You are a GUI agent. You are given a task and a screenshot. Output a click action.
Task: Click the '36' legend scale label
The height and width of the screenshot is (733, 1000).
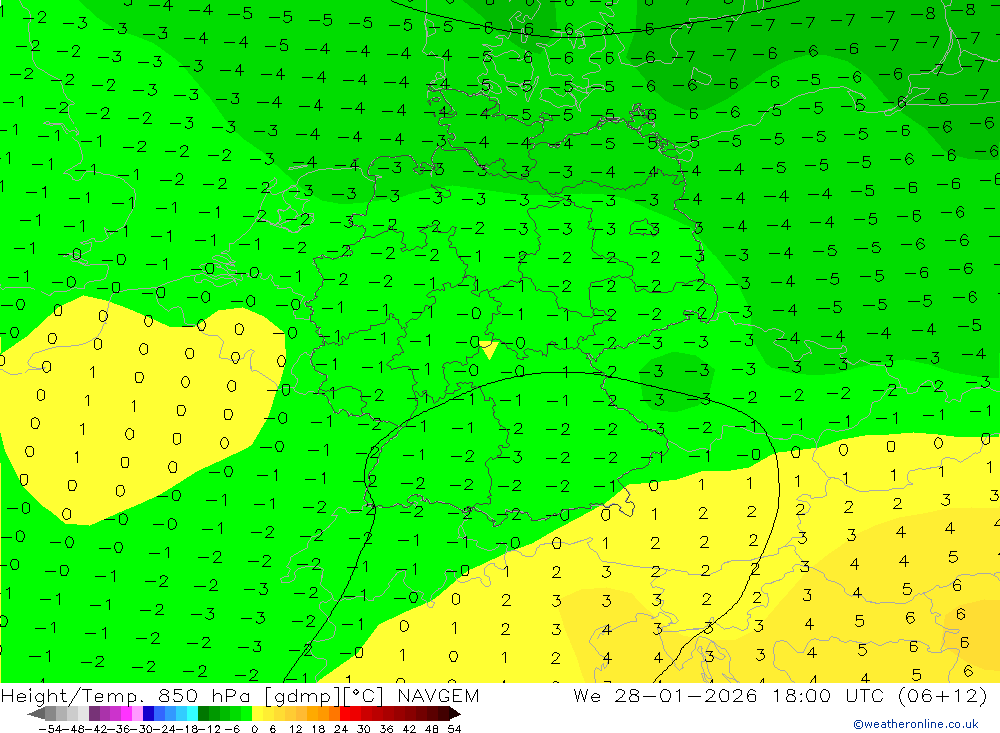point(386,729)
